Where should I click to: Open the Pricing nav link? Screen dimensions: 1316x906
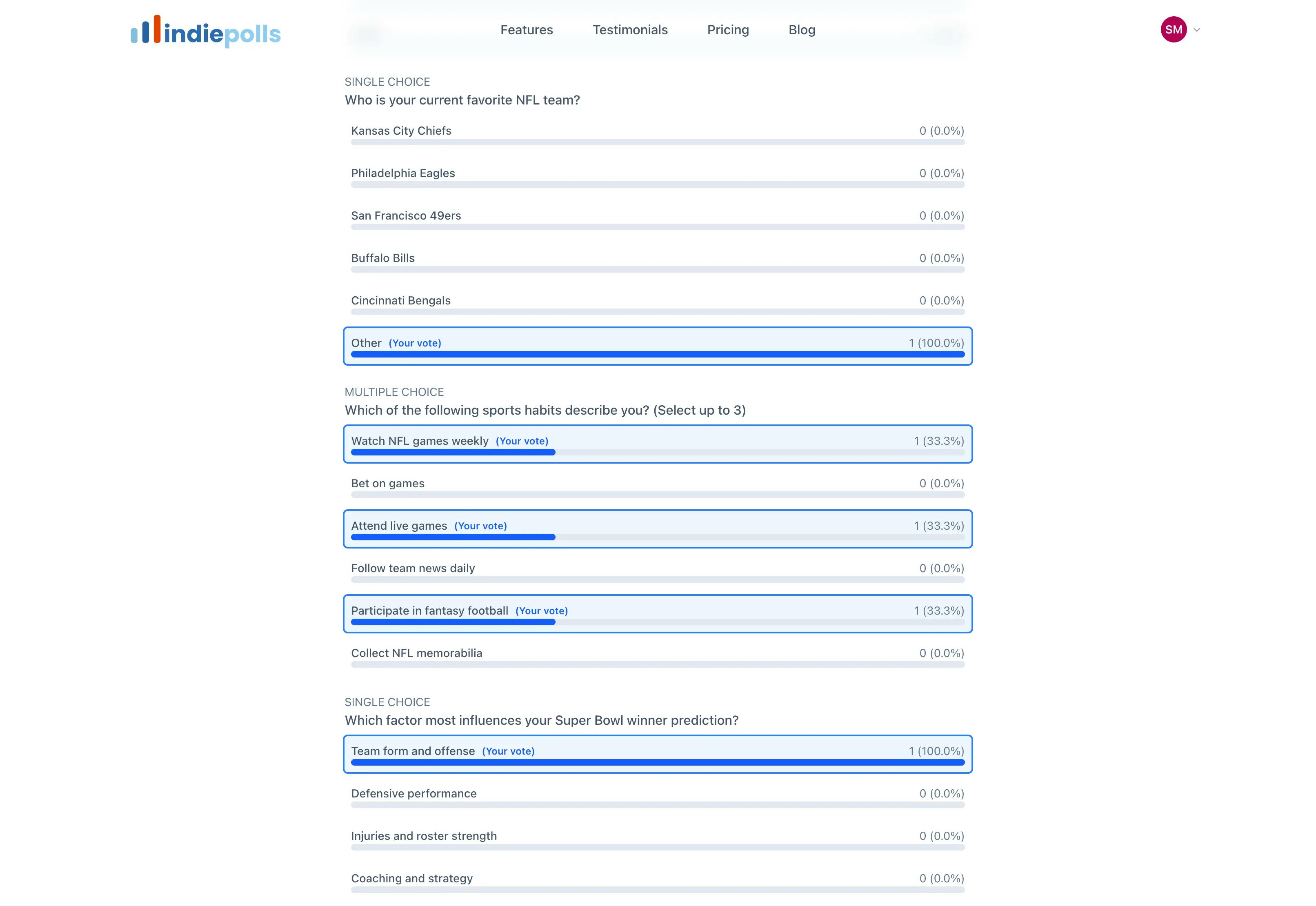(728, 30)
